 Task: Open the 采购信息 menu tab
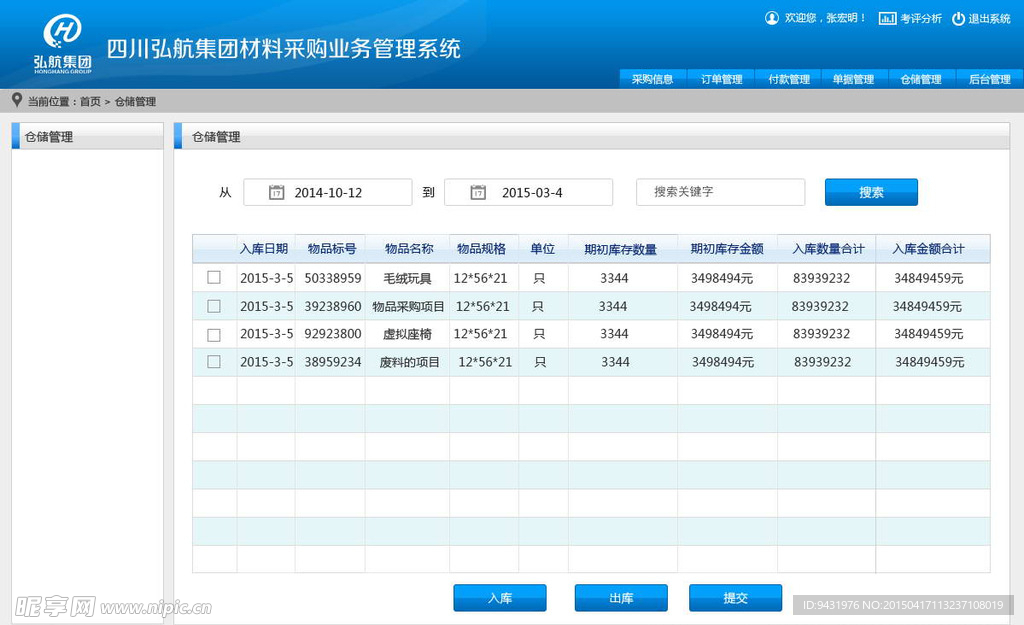coord(652,79)
